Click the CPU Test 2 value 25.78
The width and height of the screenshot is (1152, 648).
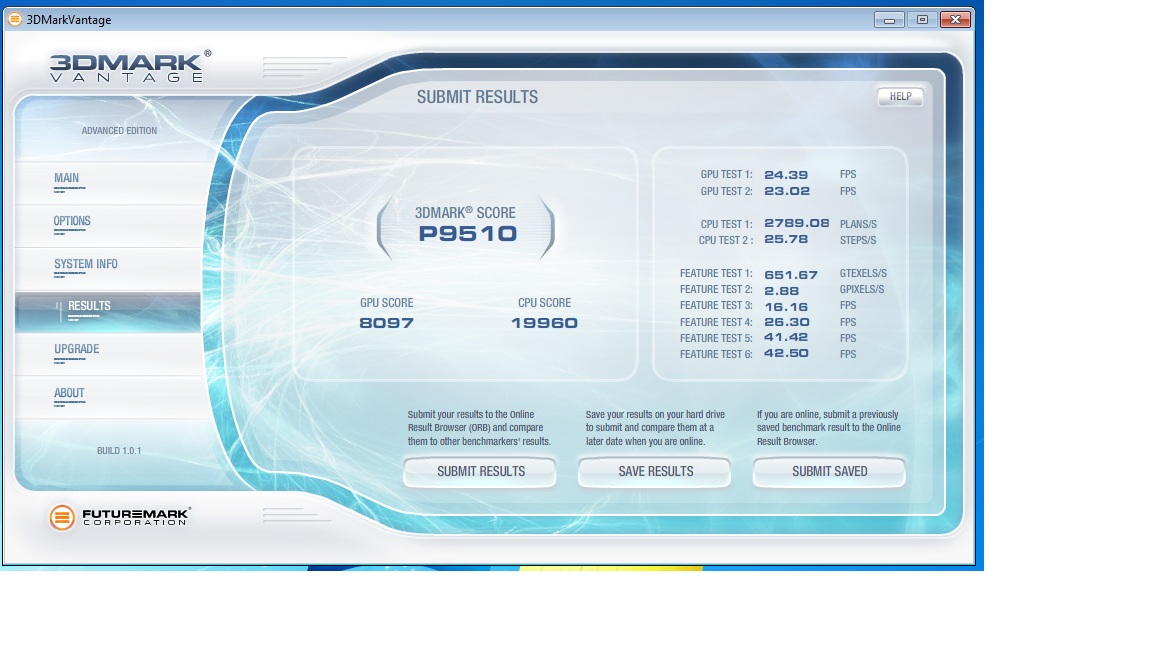tap(786, 240)
